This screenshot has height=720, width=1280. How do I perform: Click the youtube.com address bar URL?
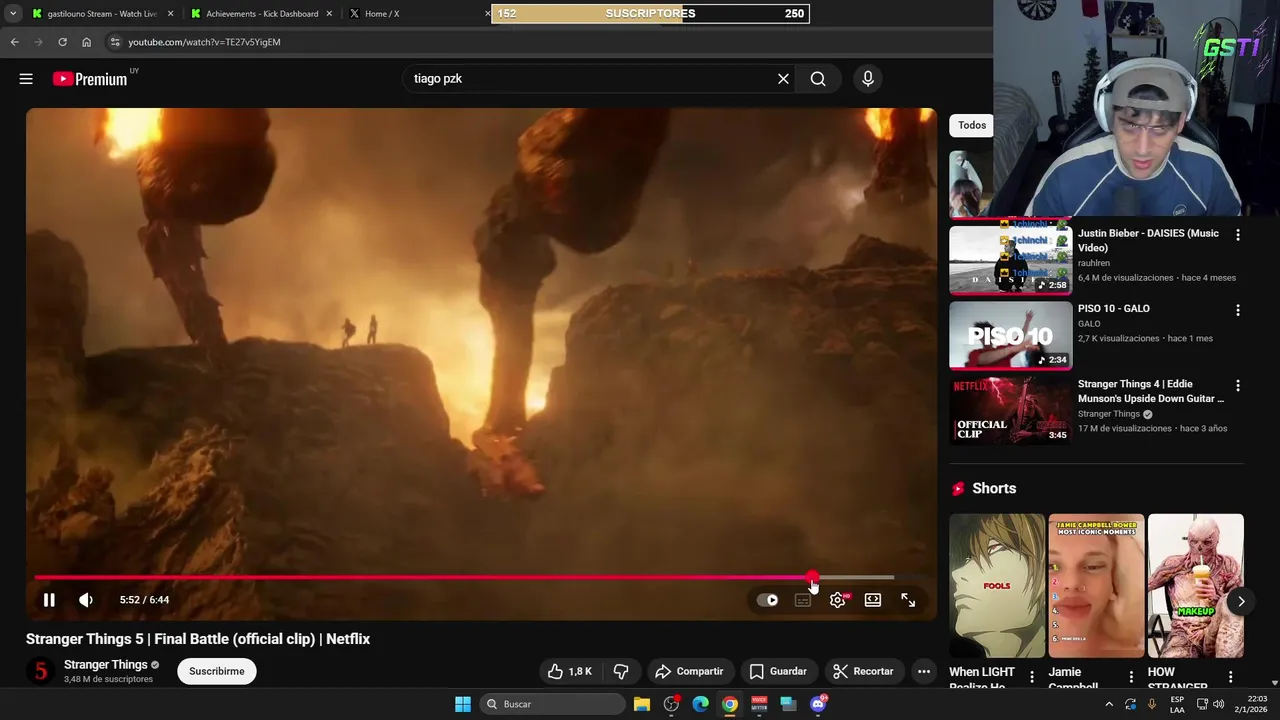[x=204, y=42]
